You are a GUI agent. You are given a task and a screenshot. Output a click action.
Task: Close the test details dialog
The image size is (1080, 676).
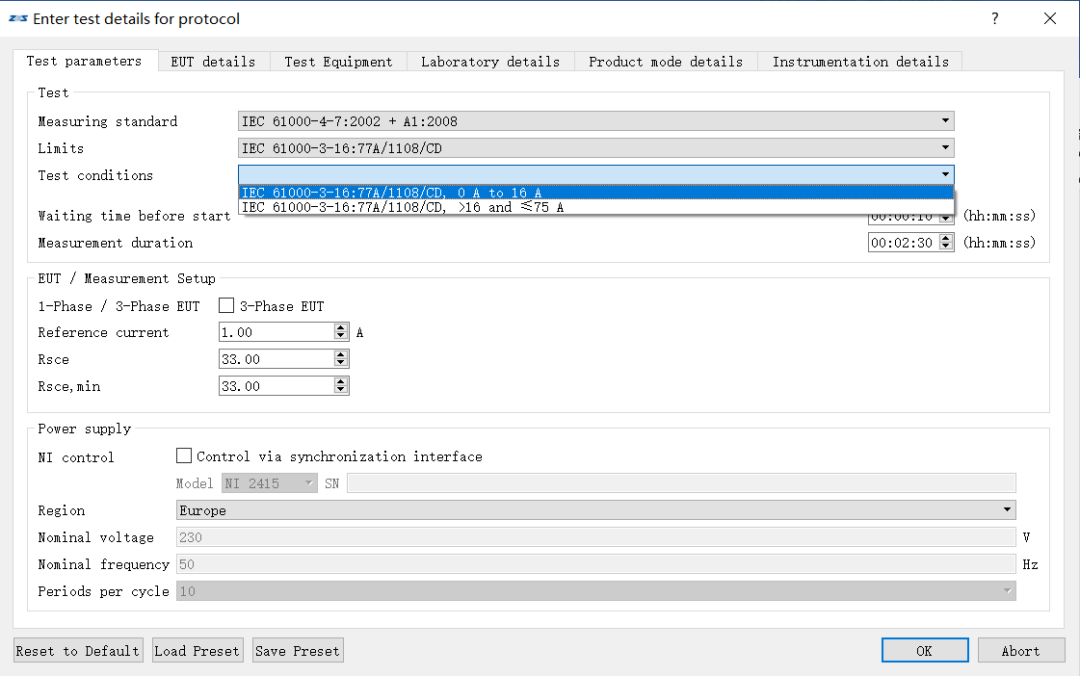[x=1050, y=19]
